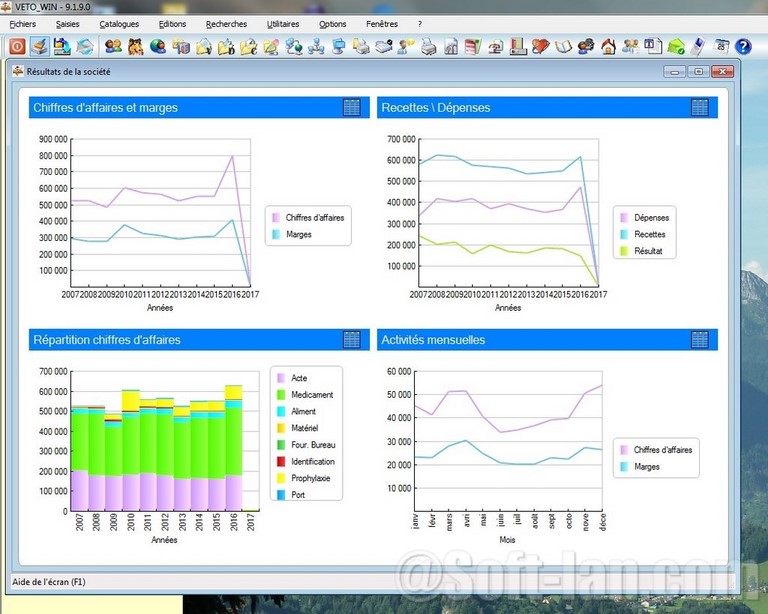
Task: Click the Prophylaxie legend entry
Action: click(312, 478)
